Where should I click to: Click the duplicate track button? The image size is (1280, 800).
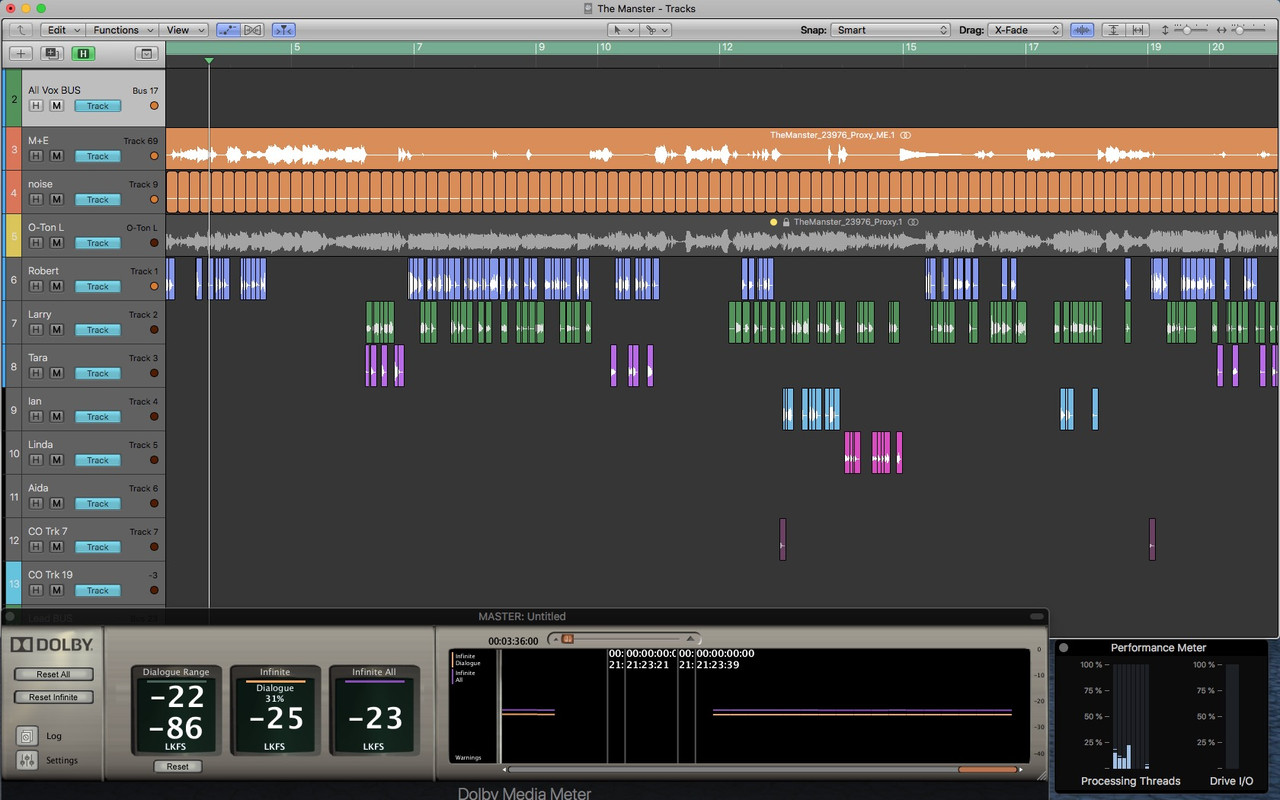click(52, 53)
